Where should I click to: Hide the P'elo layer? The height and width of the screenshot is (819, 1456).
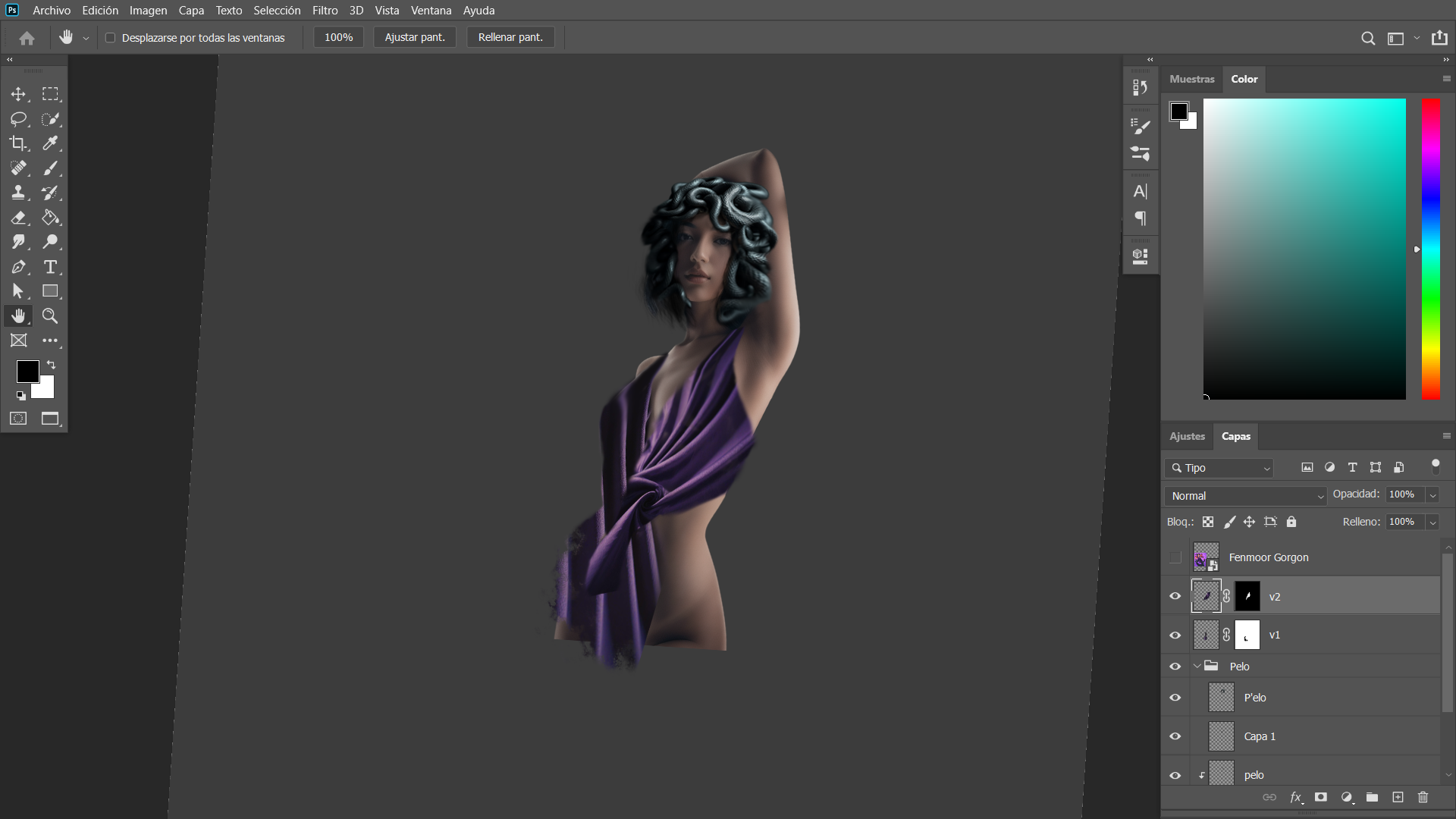click(x=1175, y=698)
